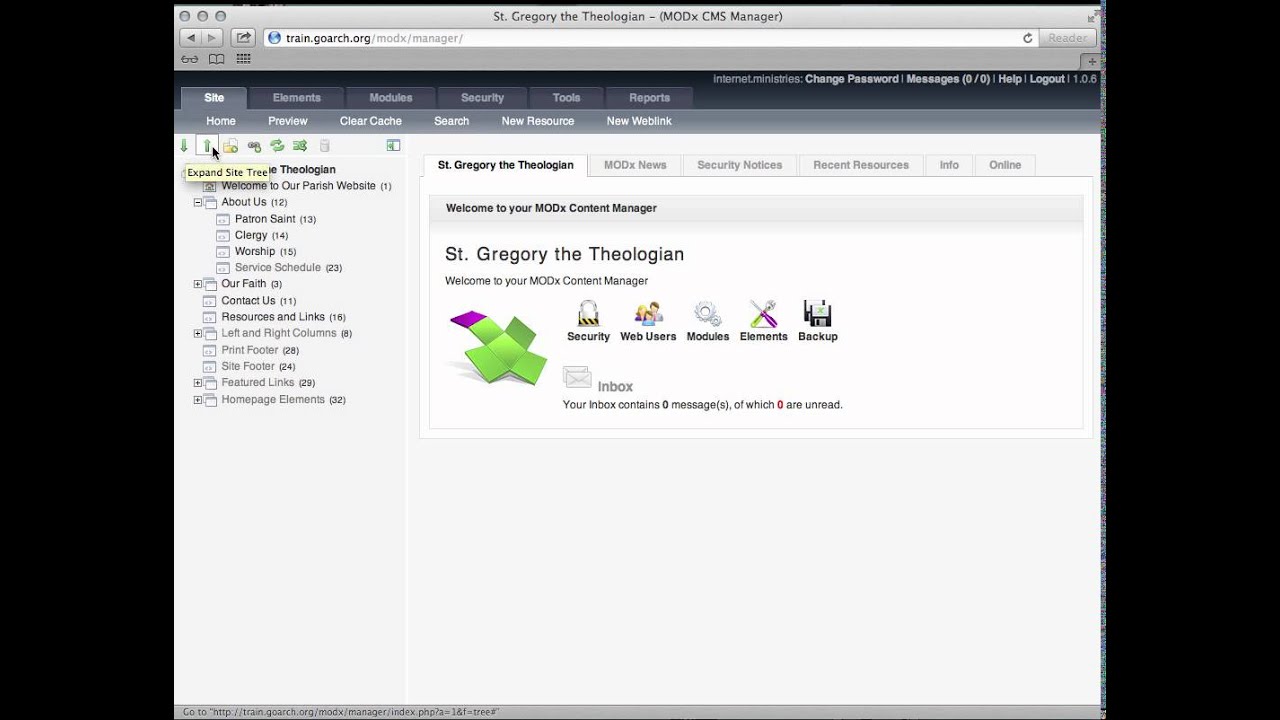Select Site Footer (24) in the site tree
The width and height of the screenshot is (1280, 720).
[258, 366]
